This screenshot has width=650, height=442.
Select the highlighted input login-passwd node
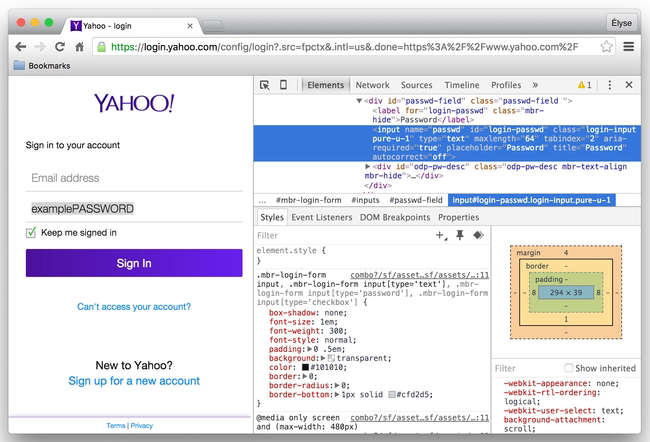448,143
